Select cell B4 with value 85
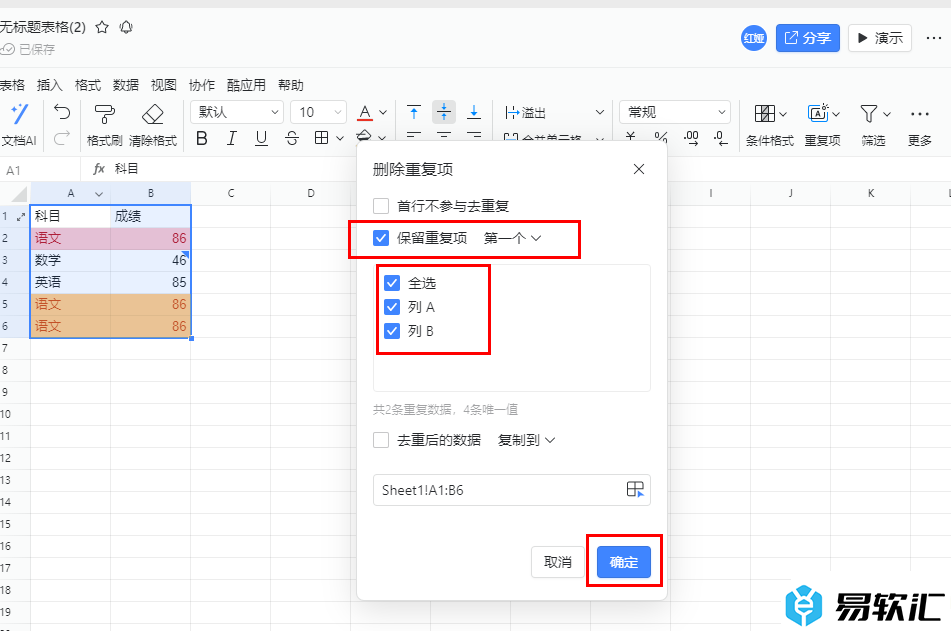This screenshot has width=951, height=631. coord(150,282)
